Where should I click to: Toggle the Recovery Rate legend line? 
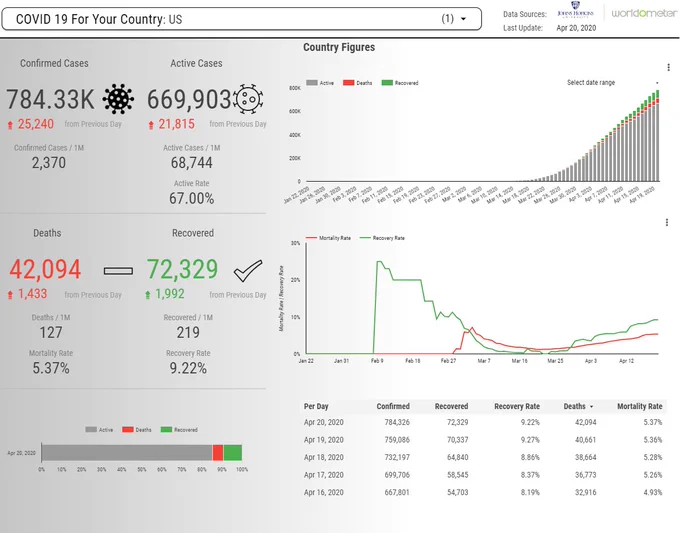pyautogui.click(x=382, y=238)
